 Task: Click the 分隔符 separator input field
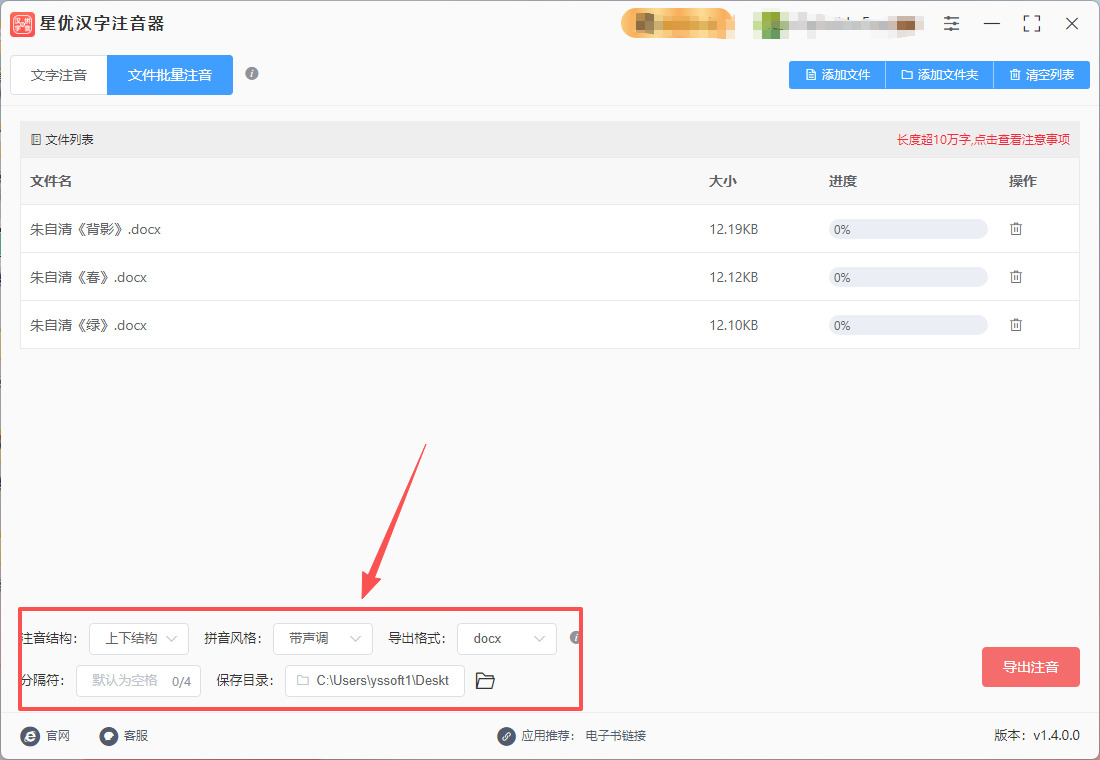coord(138,681)
